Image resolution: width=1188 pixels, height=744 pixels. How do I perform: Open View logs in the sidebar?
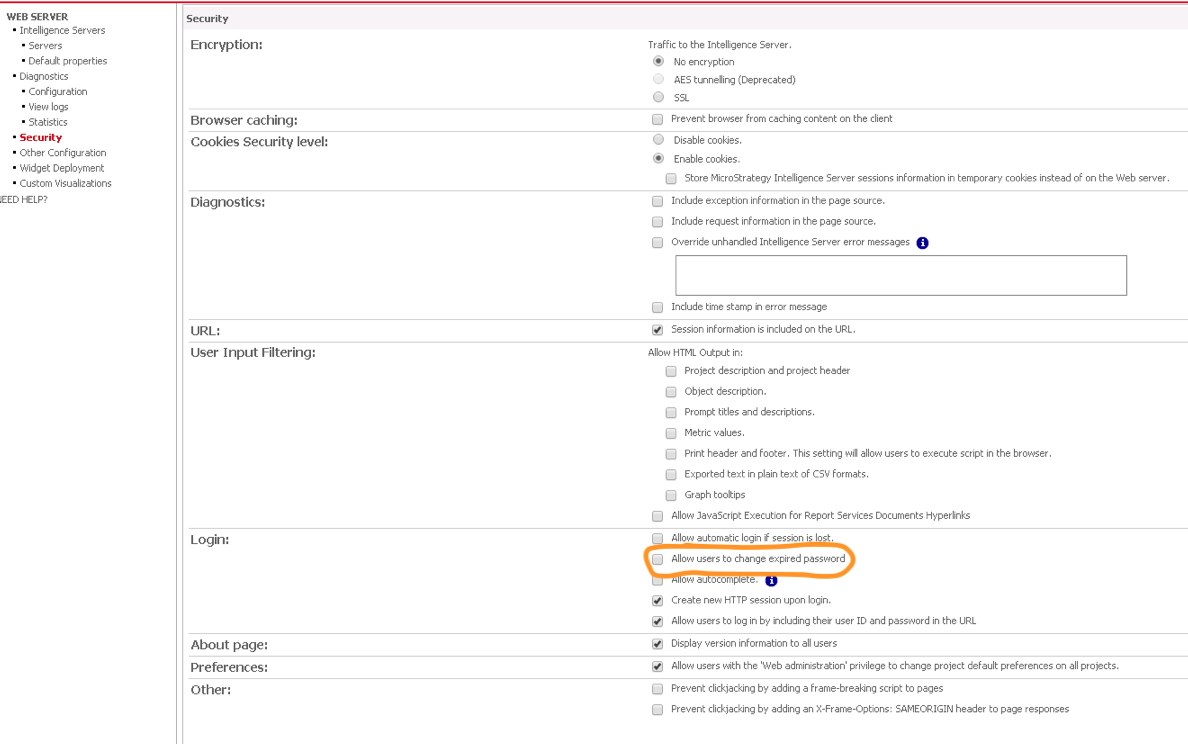click(48, 106)
